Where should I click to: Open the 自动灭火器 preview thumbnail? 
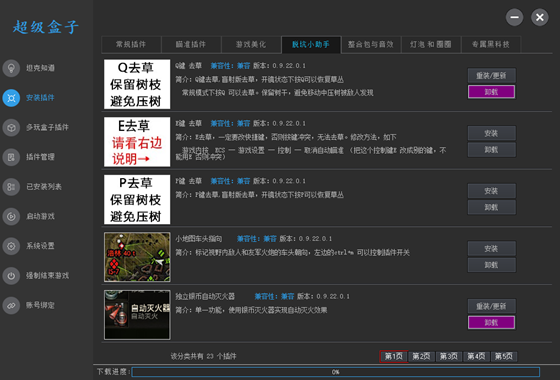pos(137,315)
